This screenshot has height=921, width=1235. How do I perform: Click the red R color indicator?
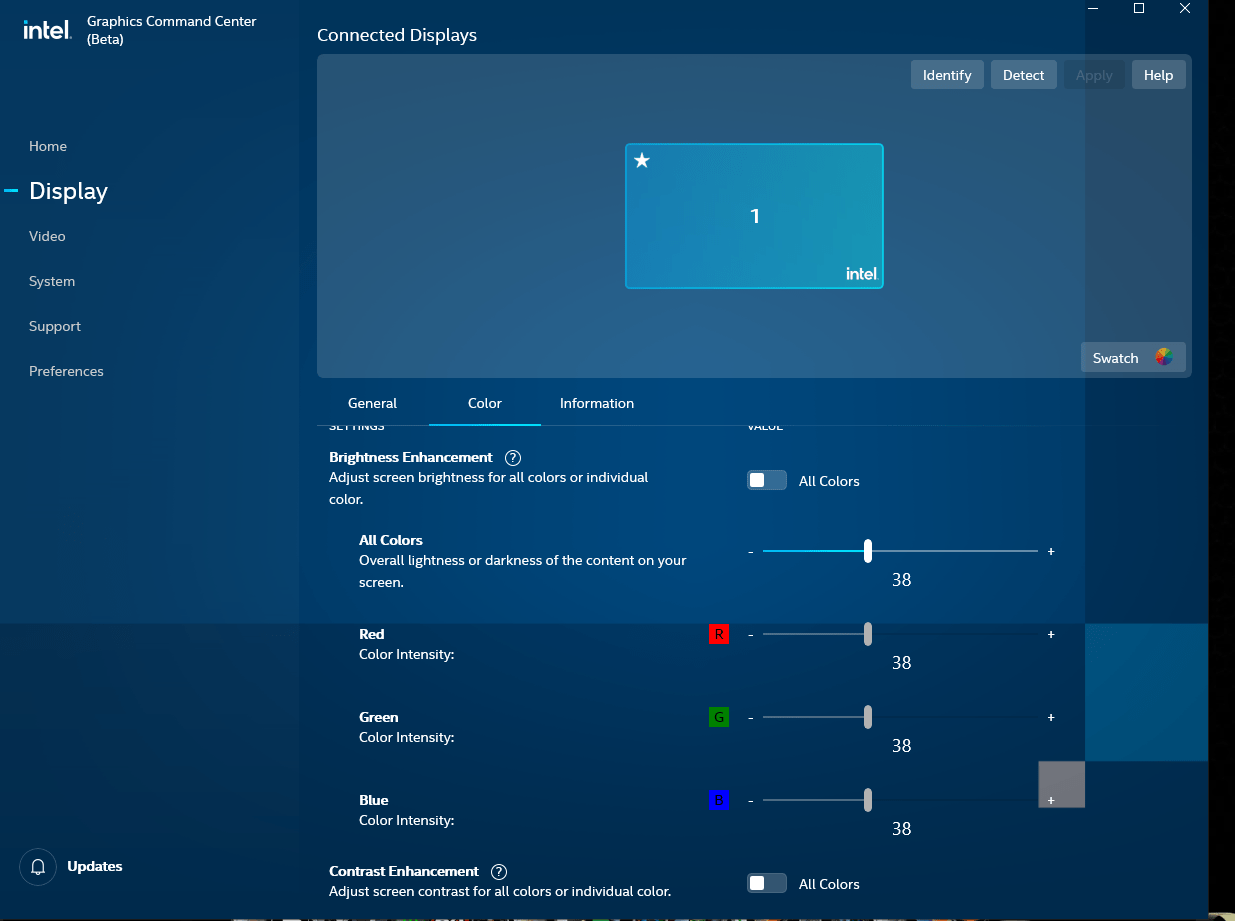point(719,634)
